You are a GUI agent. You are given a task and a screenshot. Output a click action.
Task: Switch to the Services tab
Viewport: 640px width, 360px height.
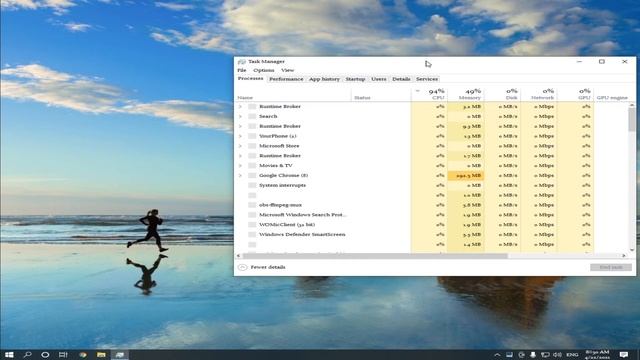(427, 79)
